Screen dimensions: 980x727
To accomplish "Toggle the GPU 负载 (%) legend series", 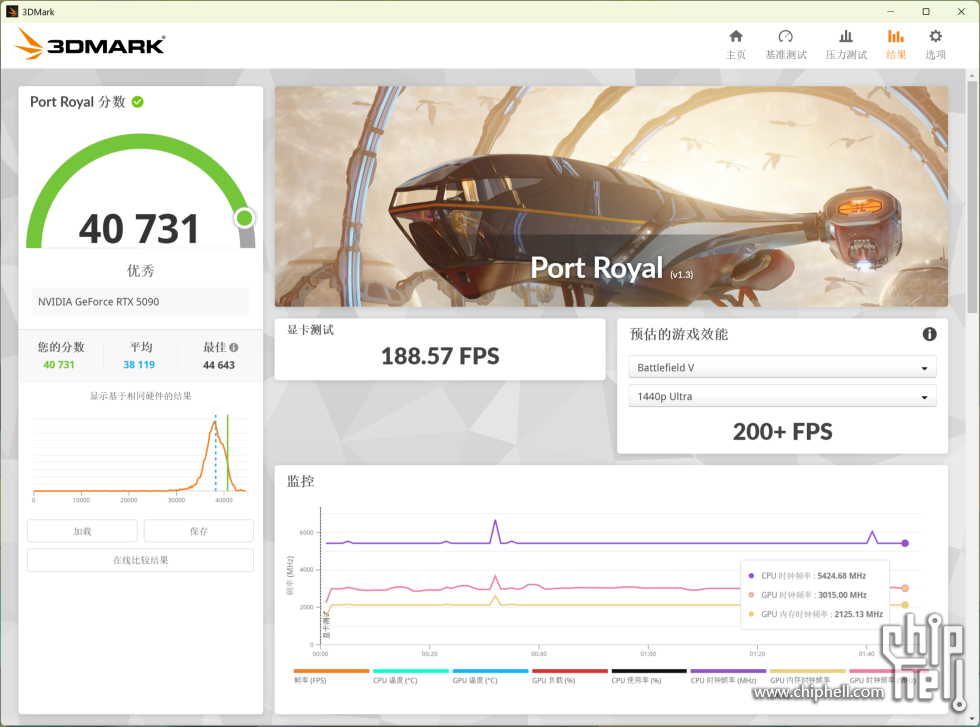I will (x=569, y=677).
